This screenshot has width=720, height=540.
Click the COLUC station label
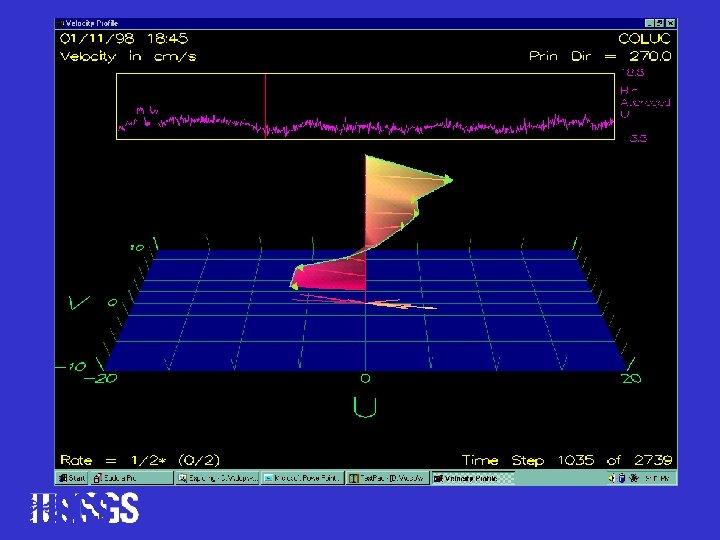(x=644, y=39)
